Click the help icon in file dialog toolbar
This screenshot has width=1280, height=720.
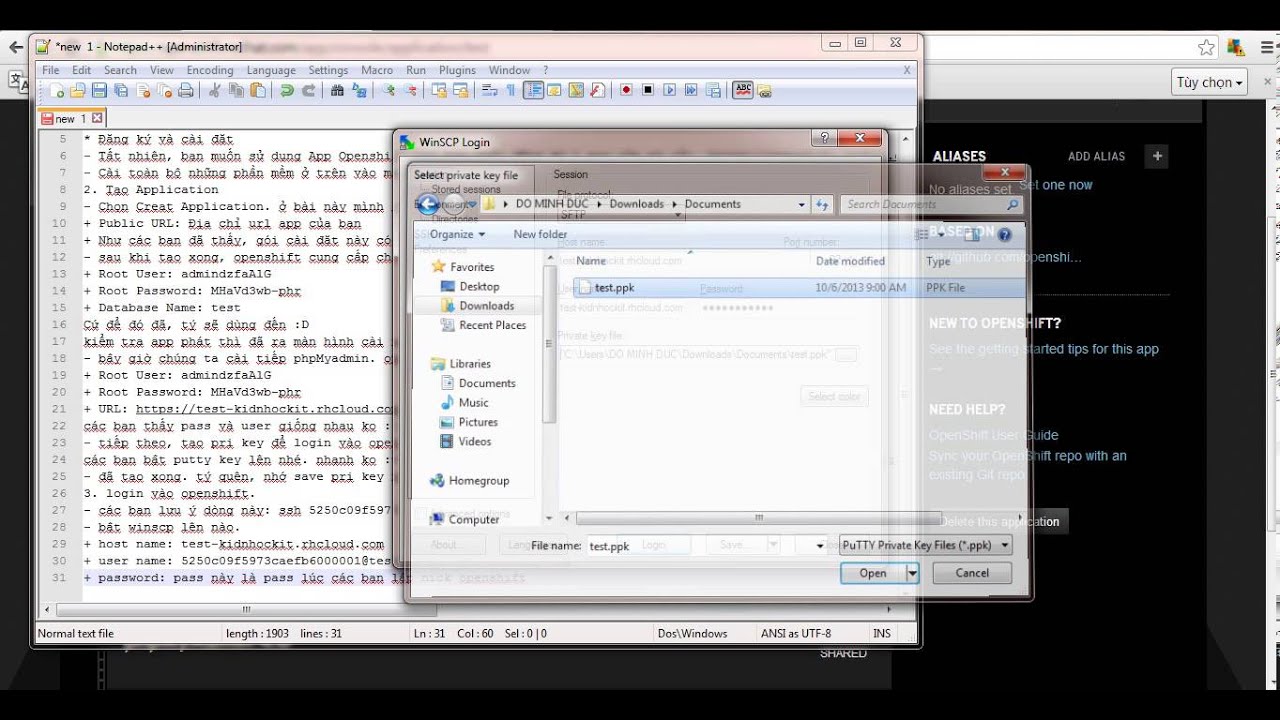[x=1005, y=234]
